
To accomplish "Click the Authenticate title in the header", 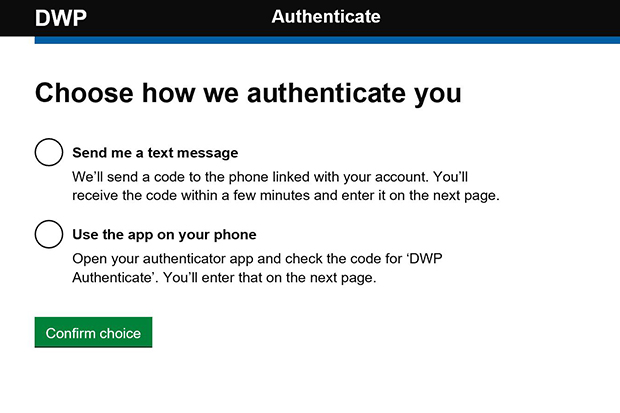I will (326, 17).
